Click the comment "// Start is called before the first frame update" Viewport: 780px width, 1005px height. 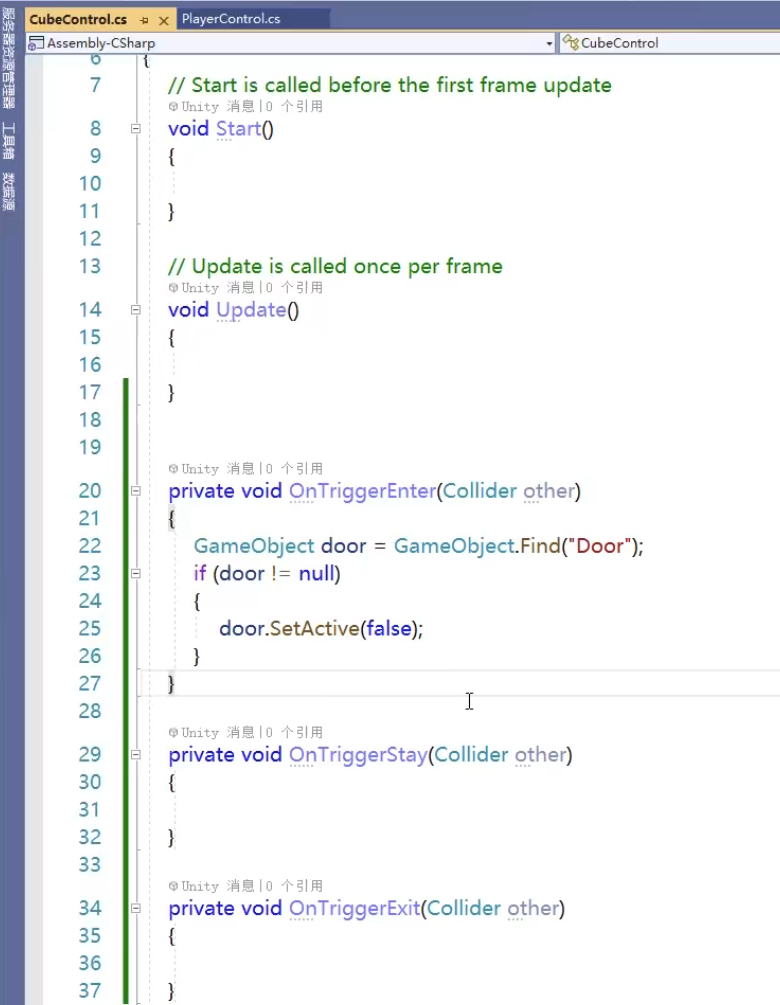point(390,85)
